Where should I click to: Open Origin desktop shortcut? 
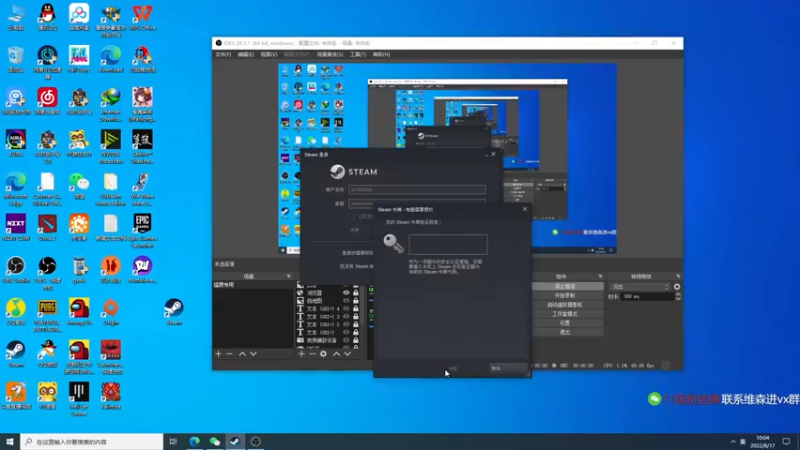click(x=111, y=312)
